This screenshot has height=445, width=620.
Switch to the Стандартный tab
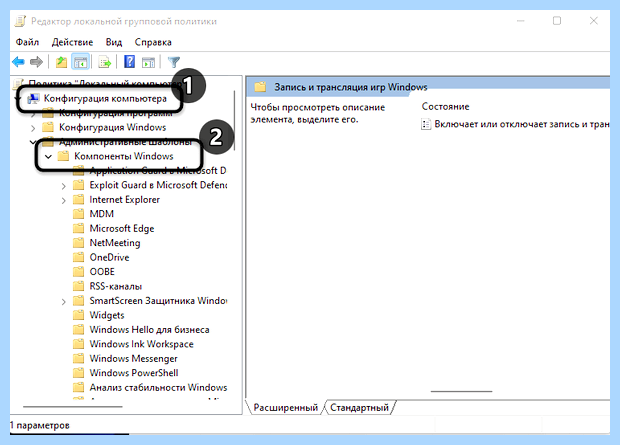[x=359, y=407]
